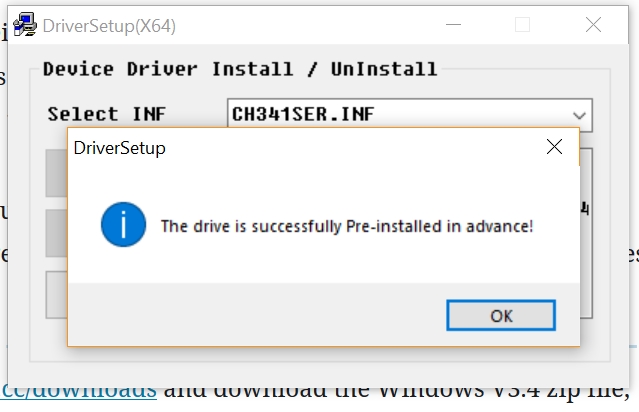Click the 'Device Driver Install / UnInstall' group heading
The image size is (639, 412).
pyautogui.click(x=240, y=69)
